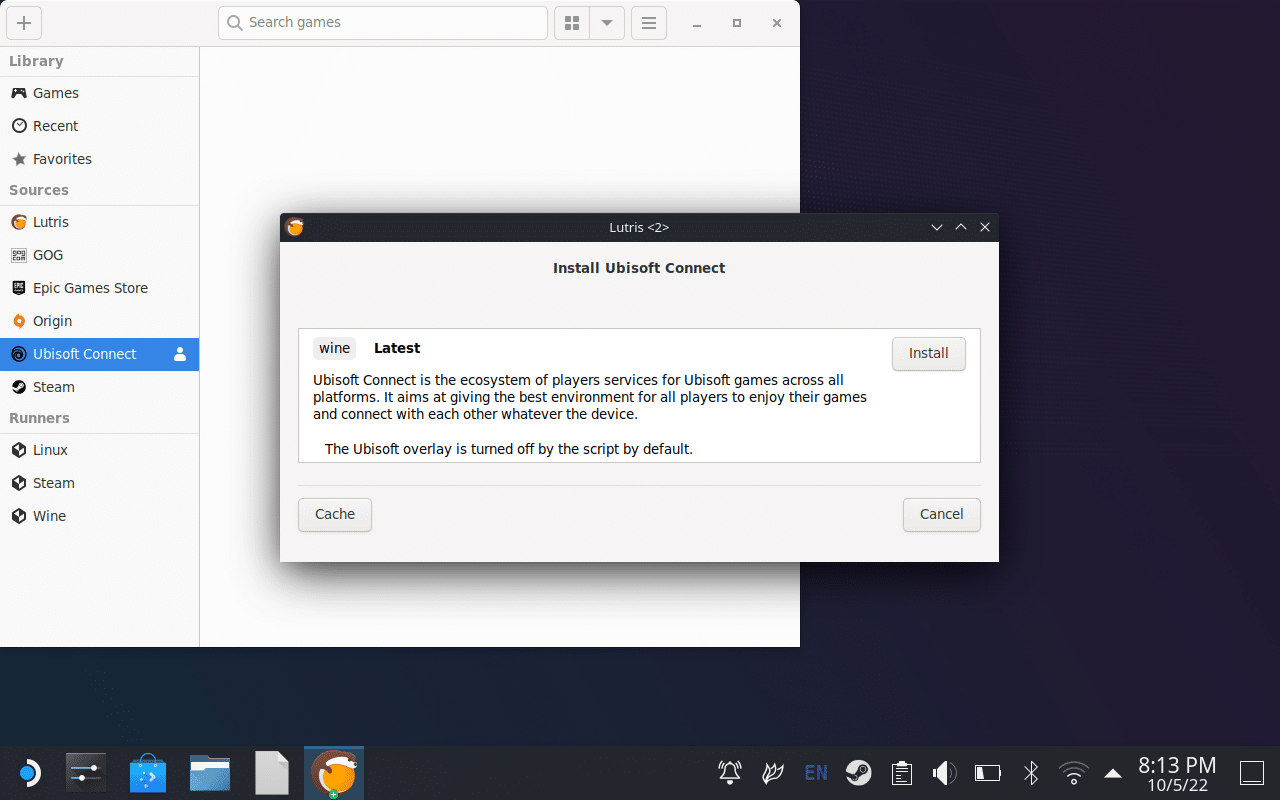1280x800 pixels.
Task: Select the Lutris source
Action: (99, 222)
